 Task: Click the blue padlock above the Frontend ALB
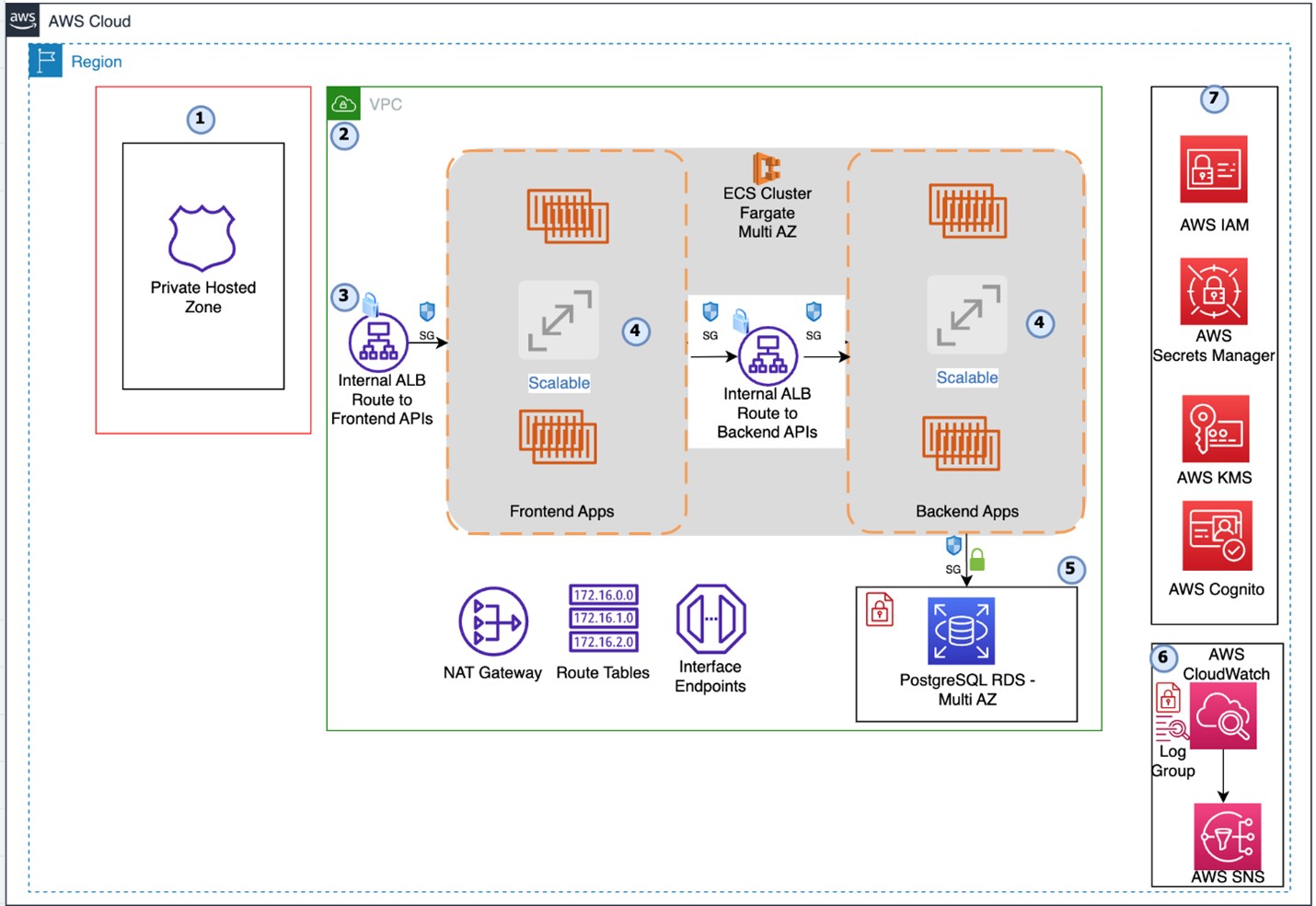pyautogui.click(x=370, y=303)
